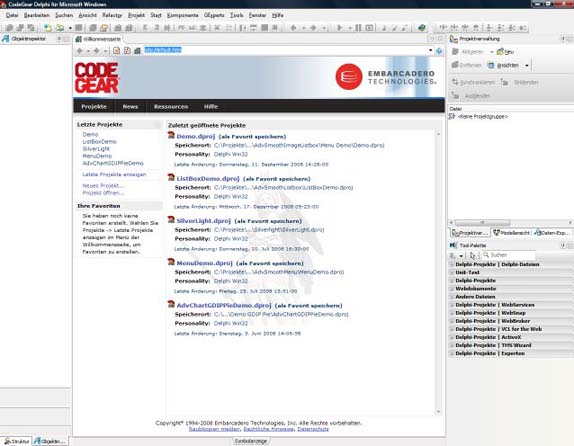Save MenuDemo.dproj as Favorit
The width and height of the screenshot is (574, 446).
pos(270,263)
